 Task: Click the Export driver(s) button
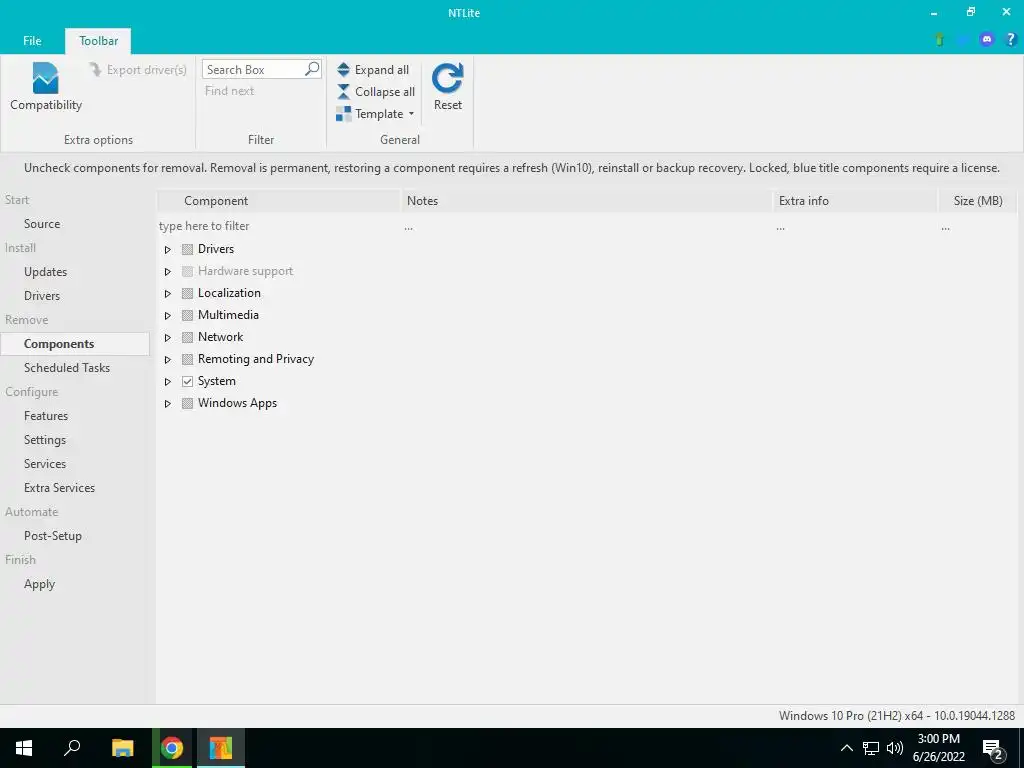click(x=138, y=70)
